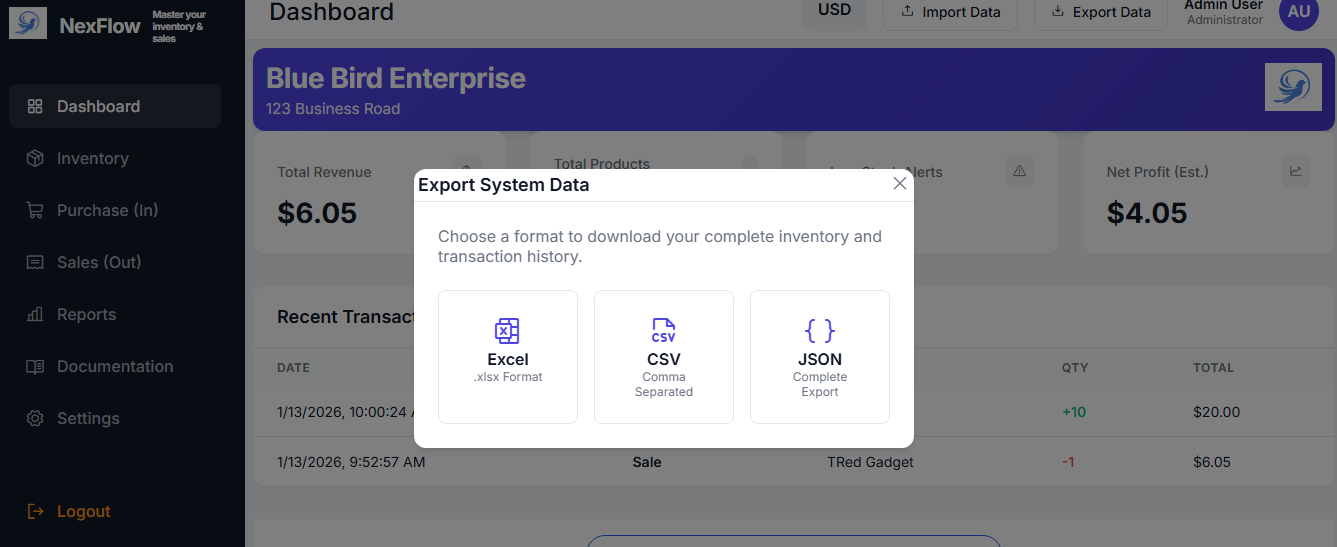
Task: Close the Export System Data dialog
Action: coord(900,184)
